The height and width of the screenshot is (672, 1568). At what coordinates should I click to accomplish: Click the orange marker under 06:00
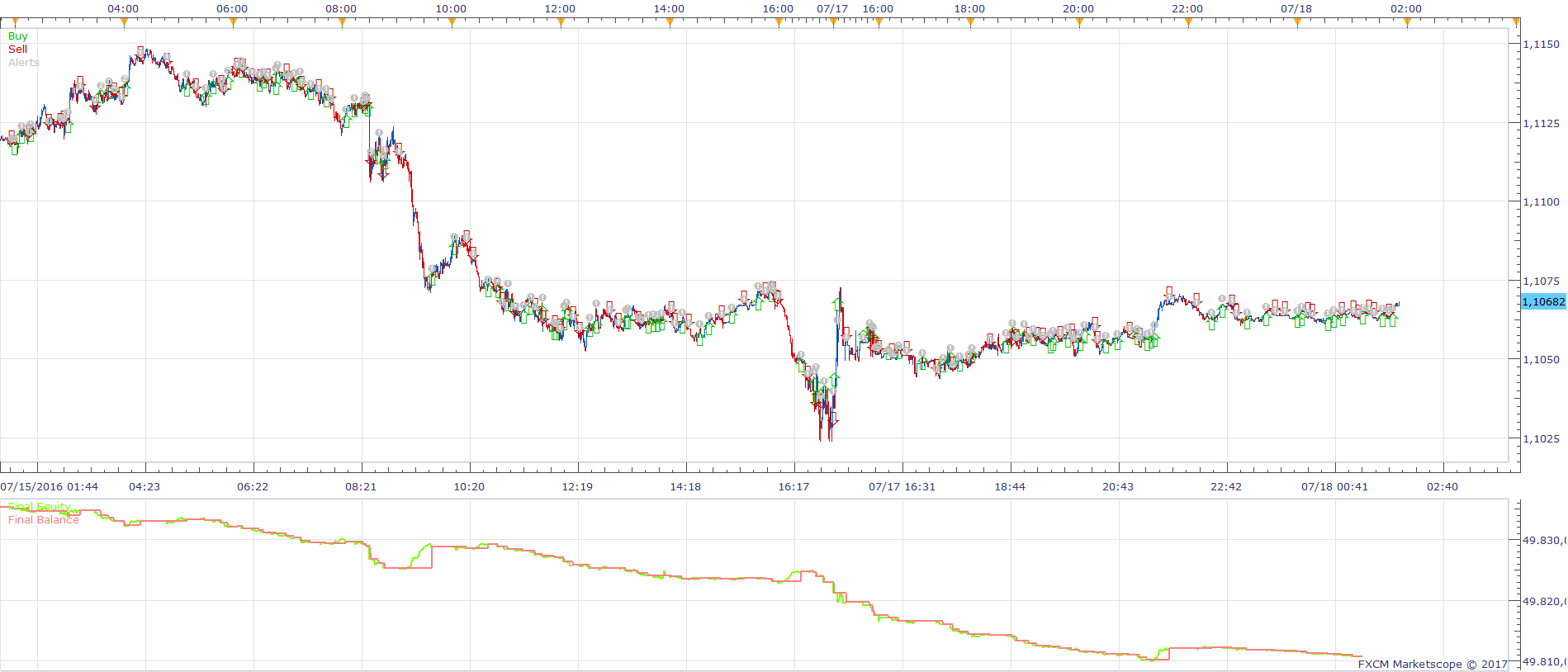[x=233, y=23]
